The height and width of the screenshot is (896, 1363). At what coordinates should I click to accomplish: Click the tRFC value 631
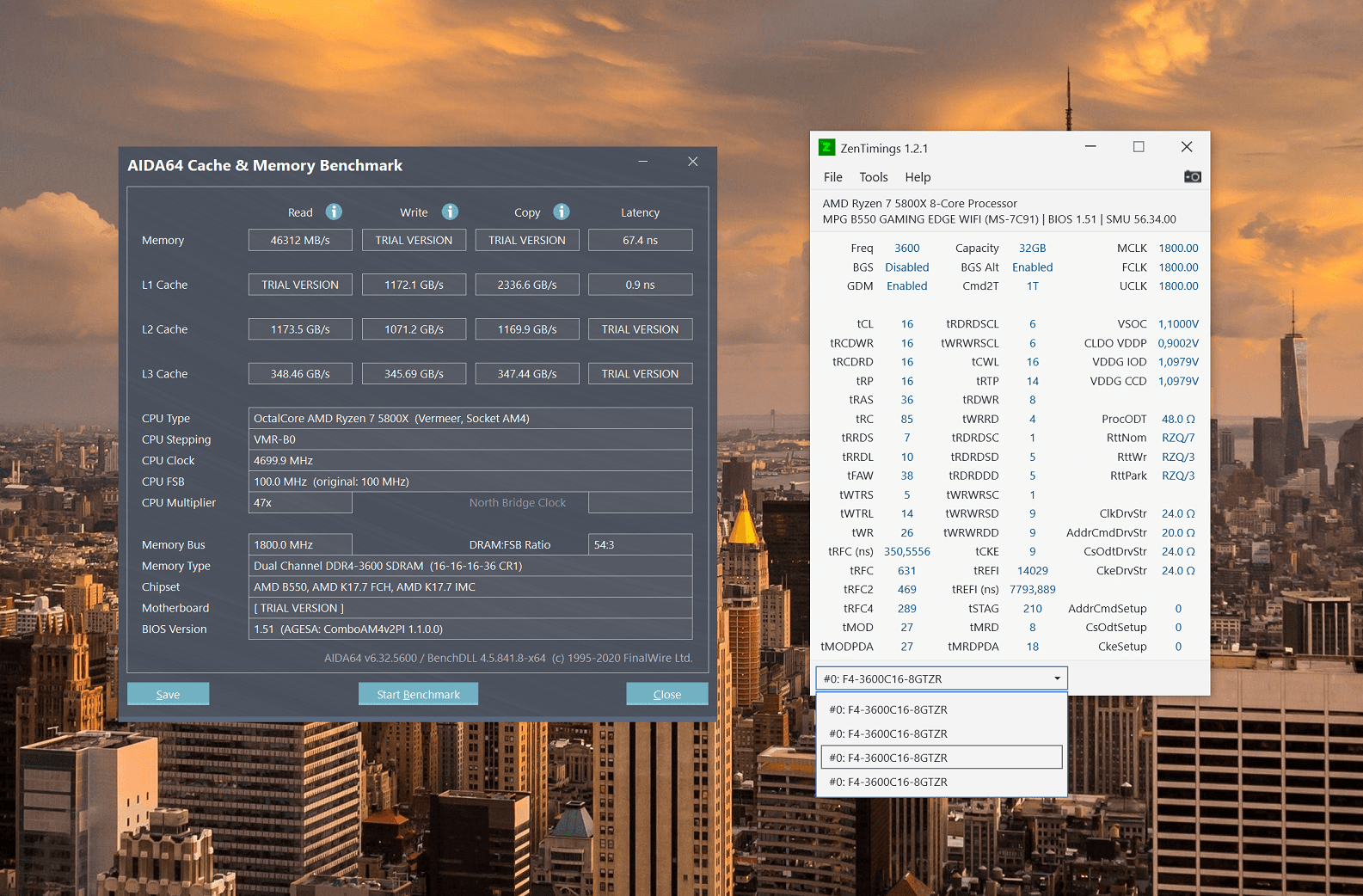point(907,571)
